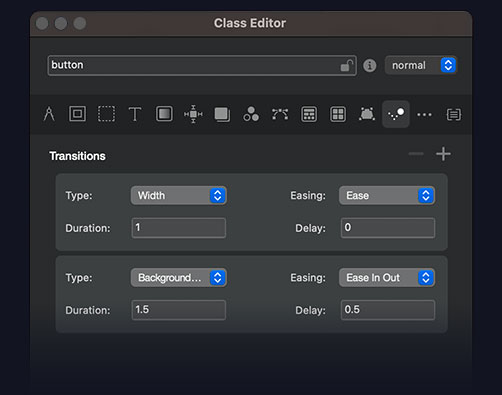502x395 pixels.
Task: Zoom the Class Editor window
Action: (x=80, y=23)
